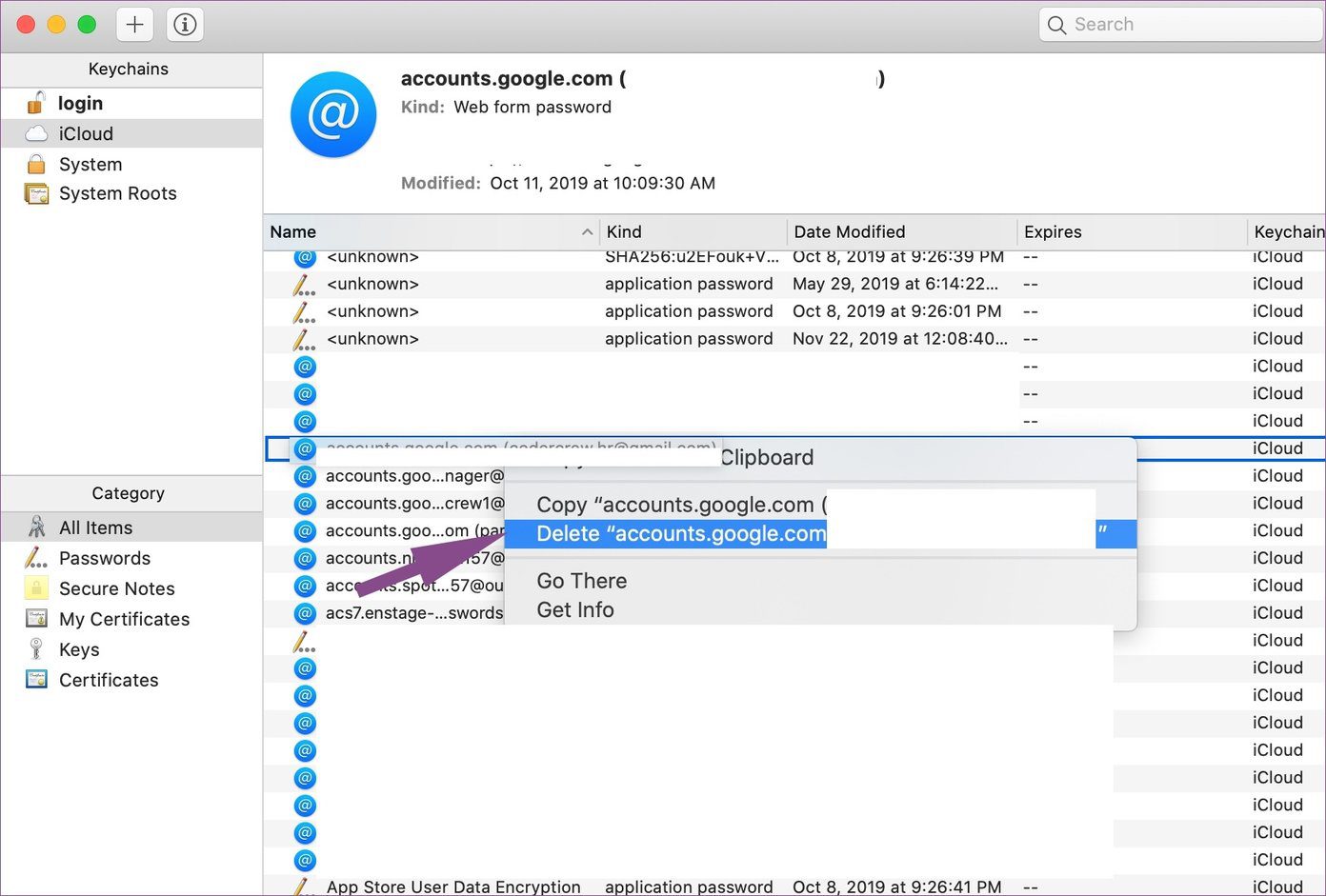The height and width of the screenshot is (896, 1326).
Task: Click the SHA256:u2EFouk+V… Kind cell
Action: [x=692, y=257]
